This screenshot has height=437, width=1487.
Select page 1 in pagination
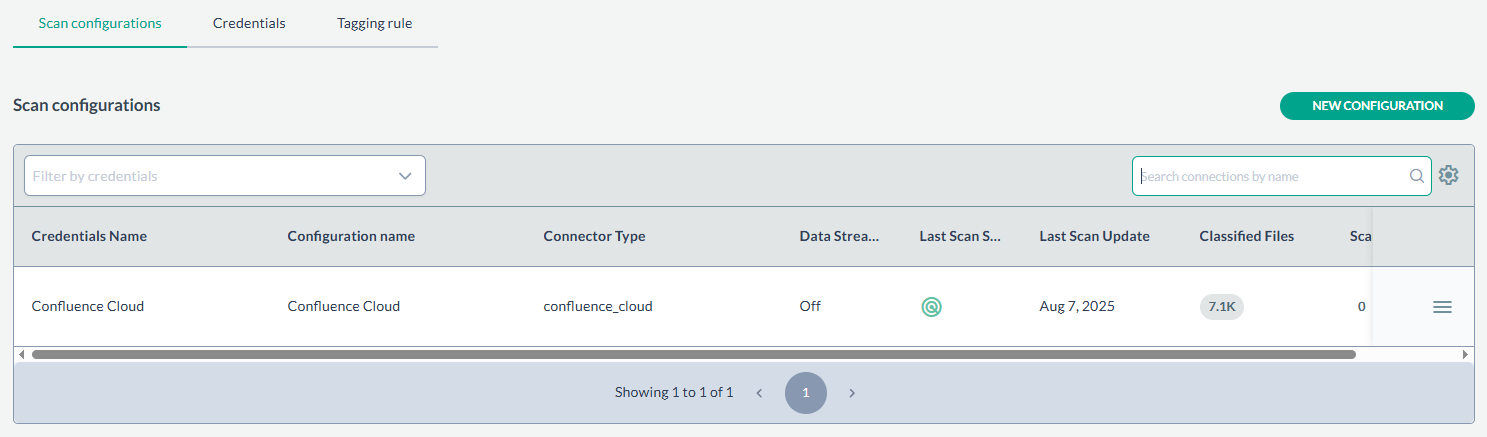pos(806,393)
